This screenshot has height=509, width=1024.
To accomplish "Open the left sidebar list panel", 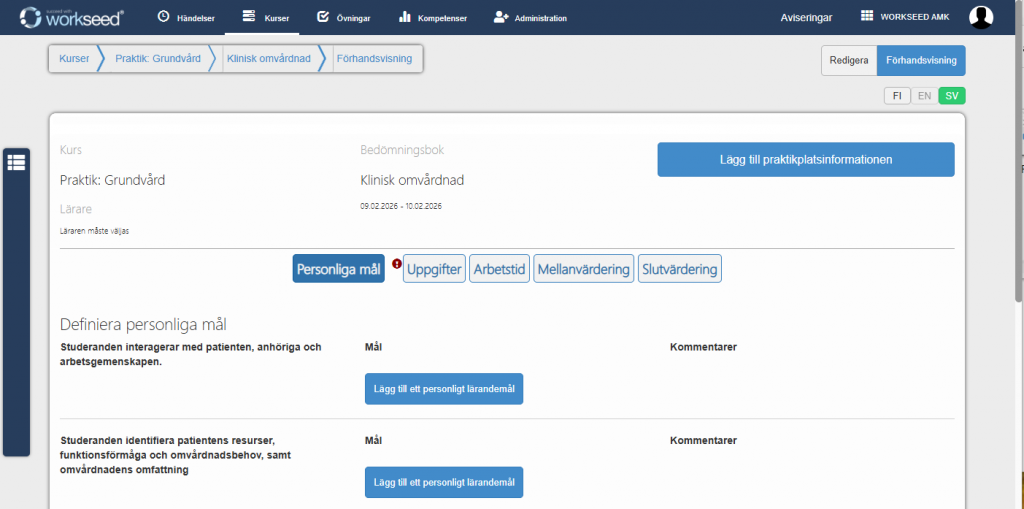I will pos(17,163).
